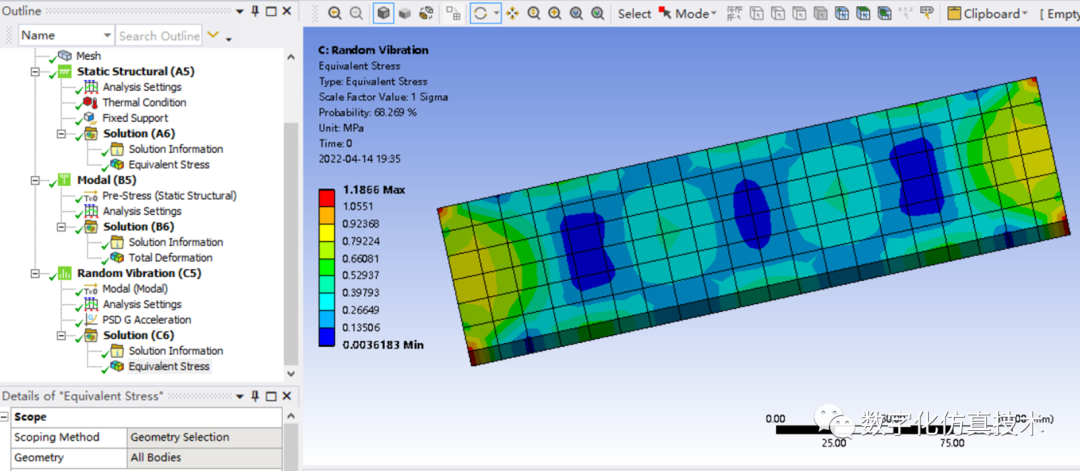Collapse the Solution (B6) node
The width and height of the screenshot is (1080, 471).
pos(61,227)
